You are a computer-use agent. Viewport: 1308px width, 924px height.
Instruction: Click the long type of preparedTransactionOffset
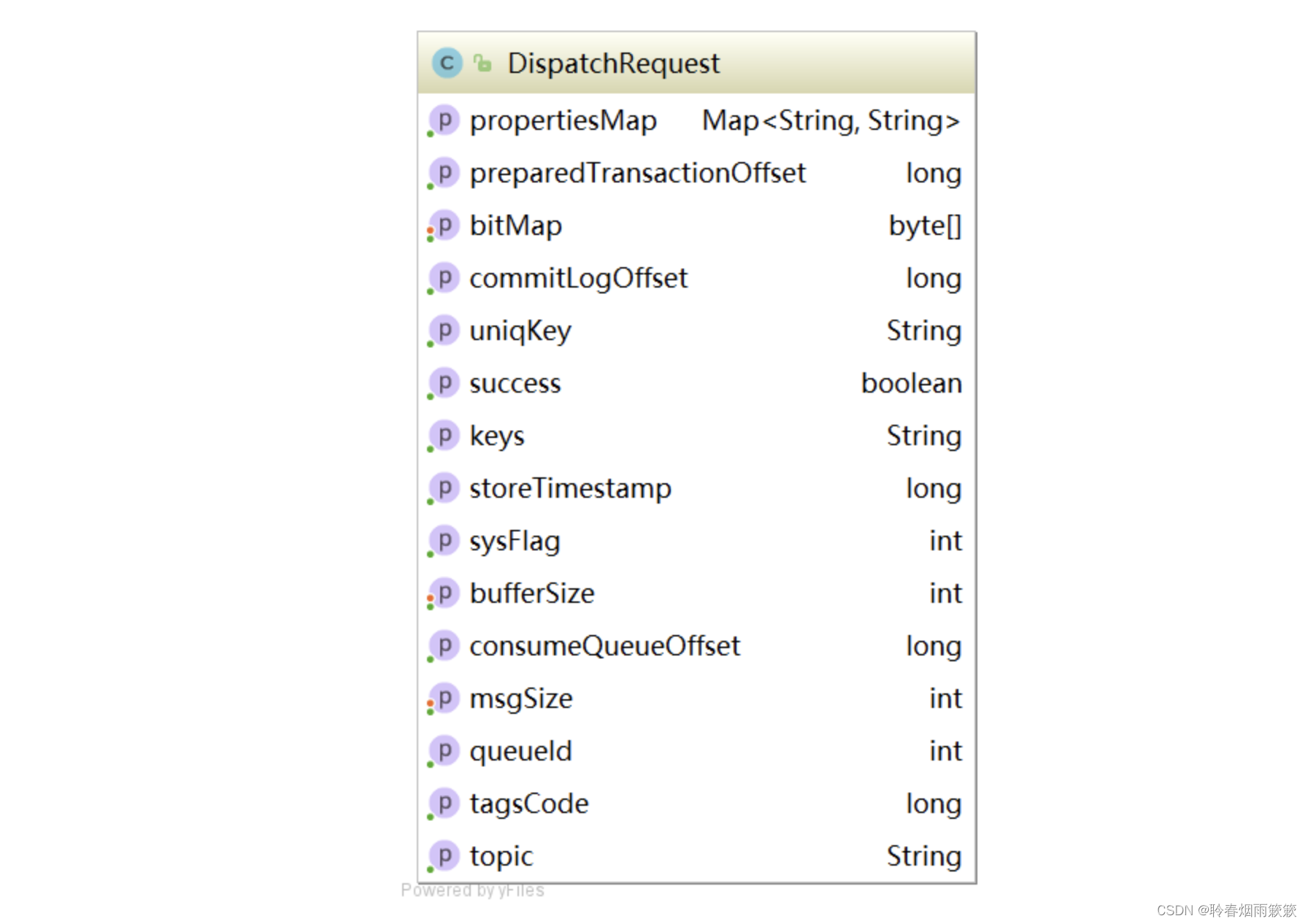[x=934, y=174]
